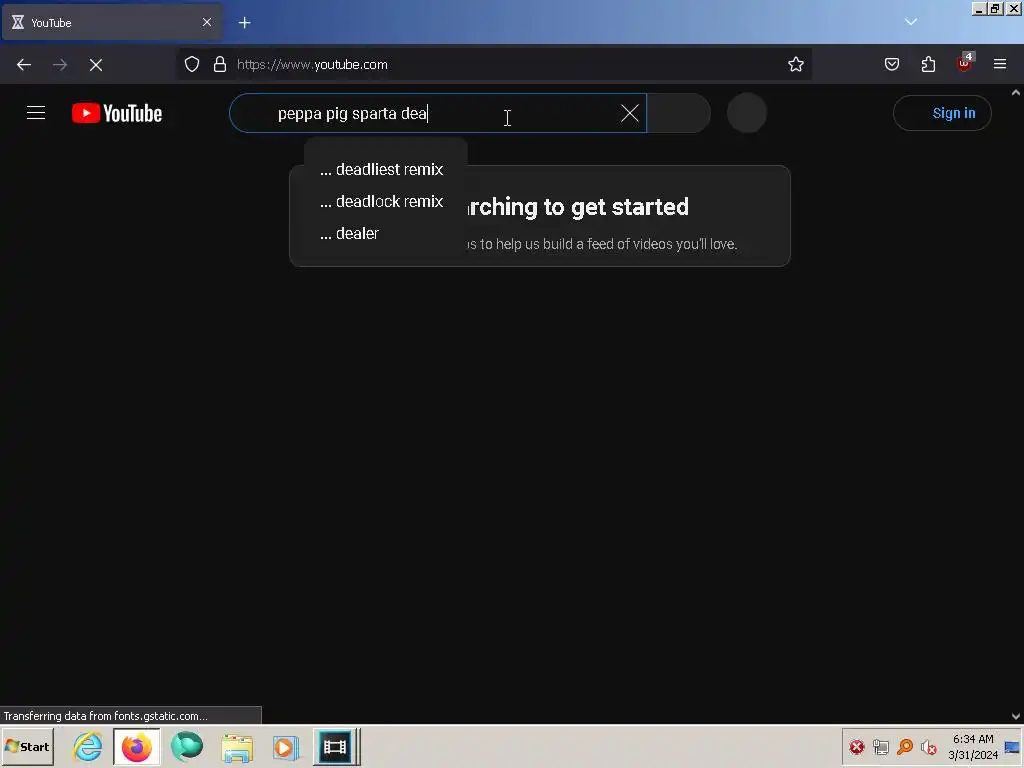Click the round voice search button
The height and width of the screenshot is (768, 1024).
click(746, 113)
